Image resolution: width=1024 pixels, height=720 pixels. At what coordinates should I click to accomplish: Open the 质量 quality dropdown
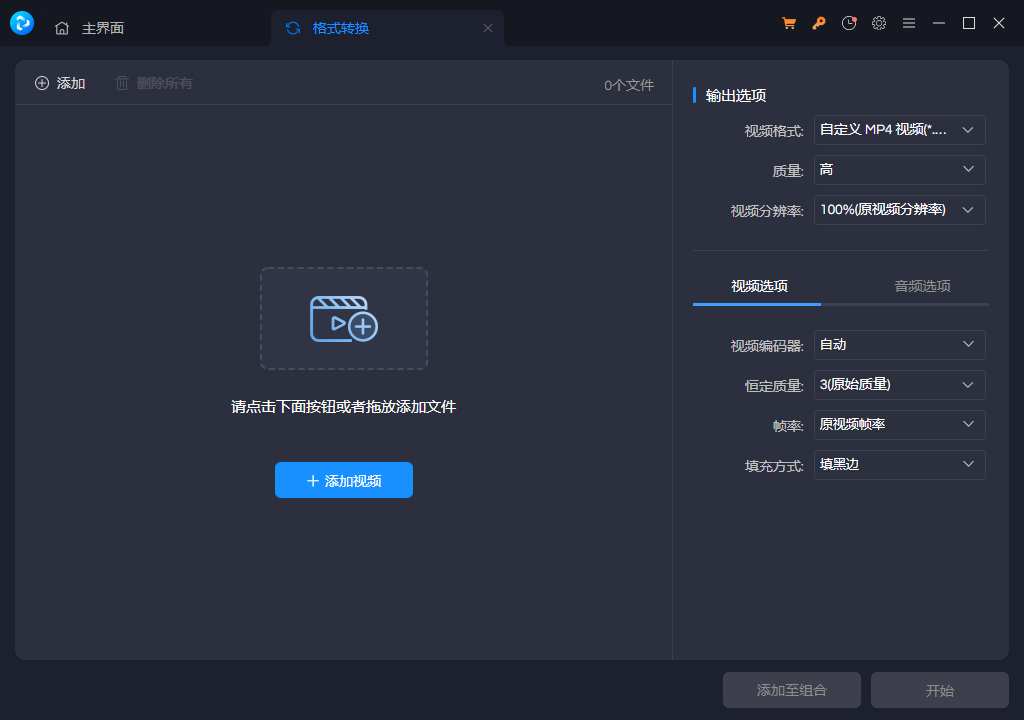898,169
